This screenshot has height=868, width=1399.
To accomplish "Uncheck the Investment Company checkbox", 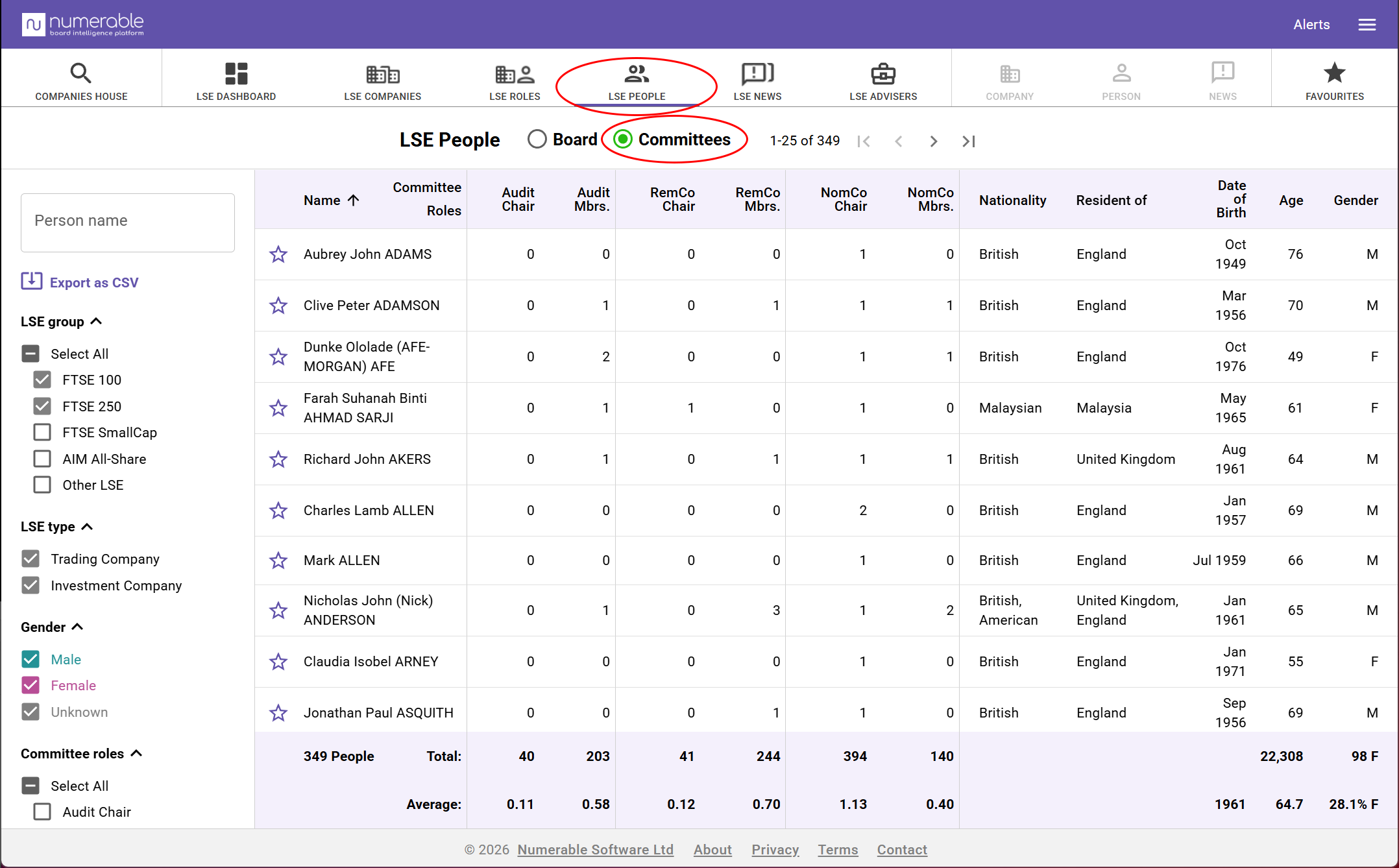I will point(30,585).
